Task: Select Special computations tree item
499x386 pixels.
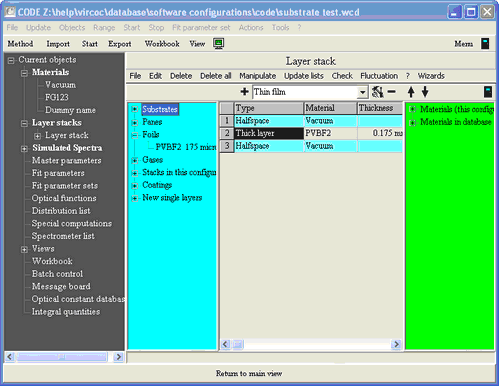Action: [72, 224]
